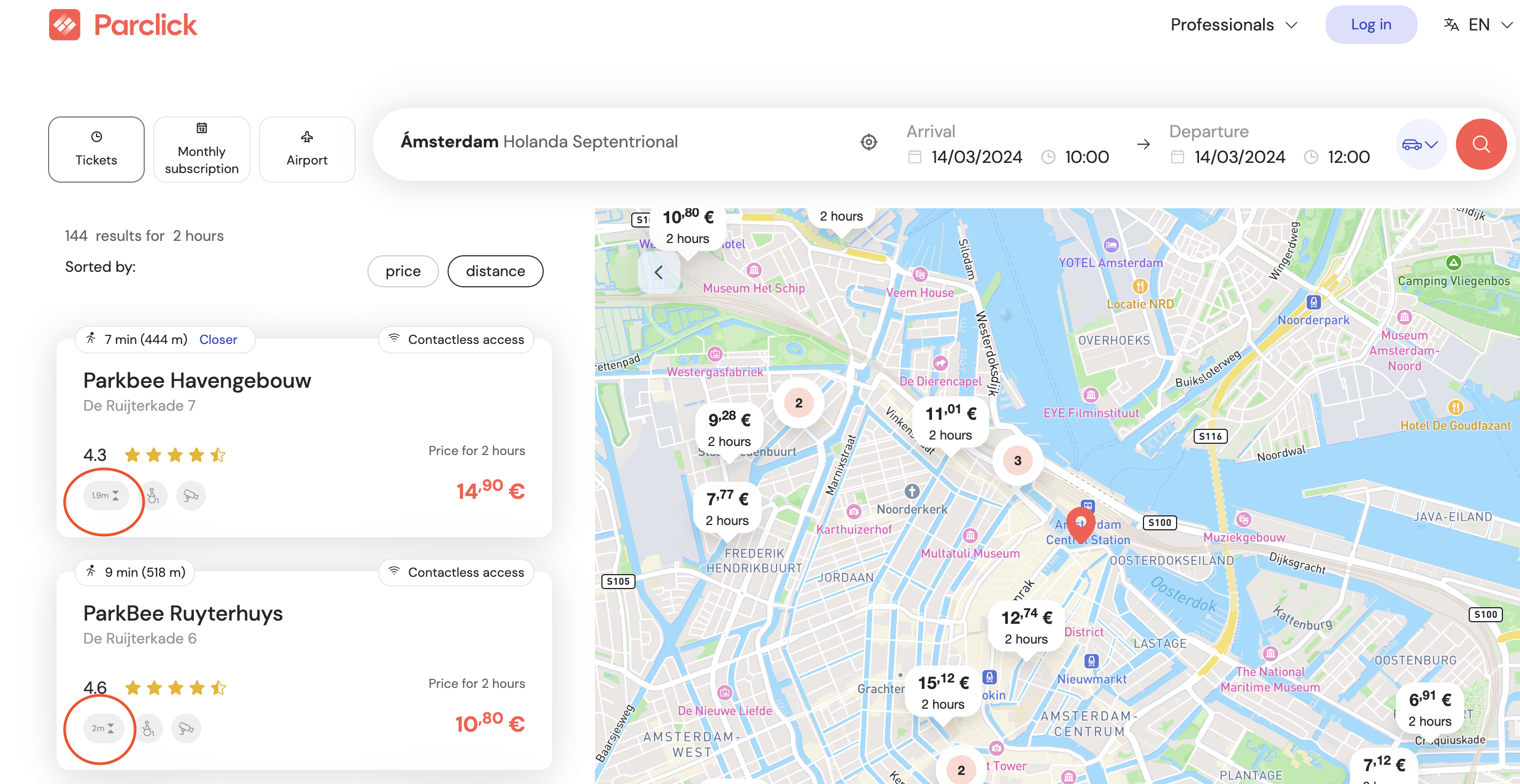Collapse results panel with map left arrow
The image size is (1520, 784).
659,272
